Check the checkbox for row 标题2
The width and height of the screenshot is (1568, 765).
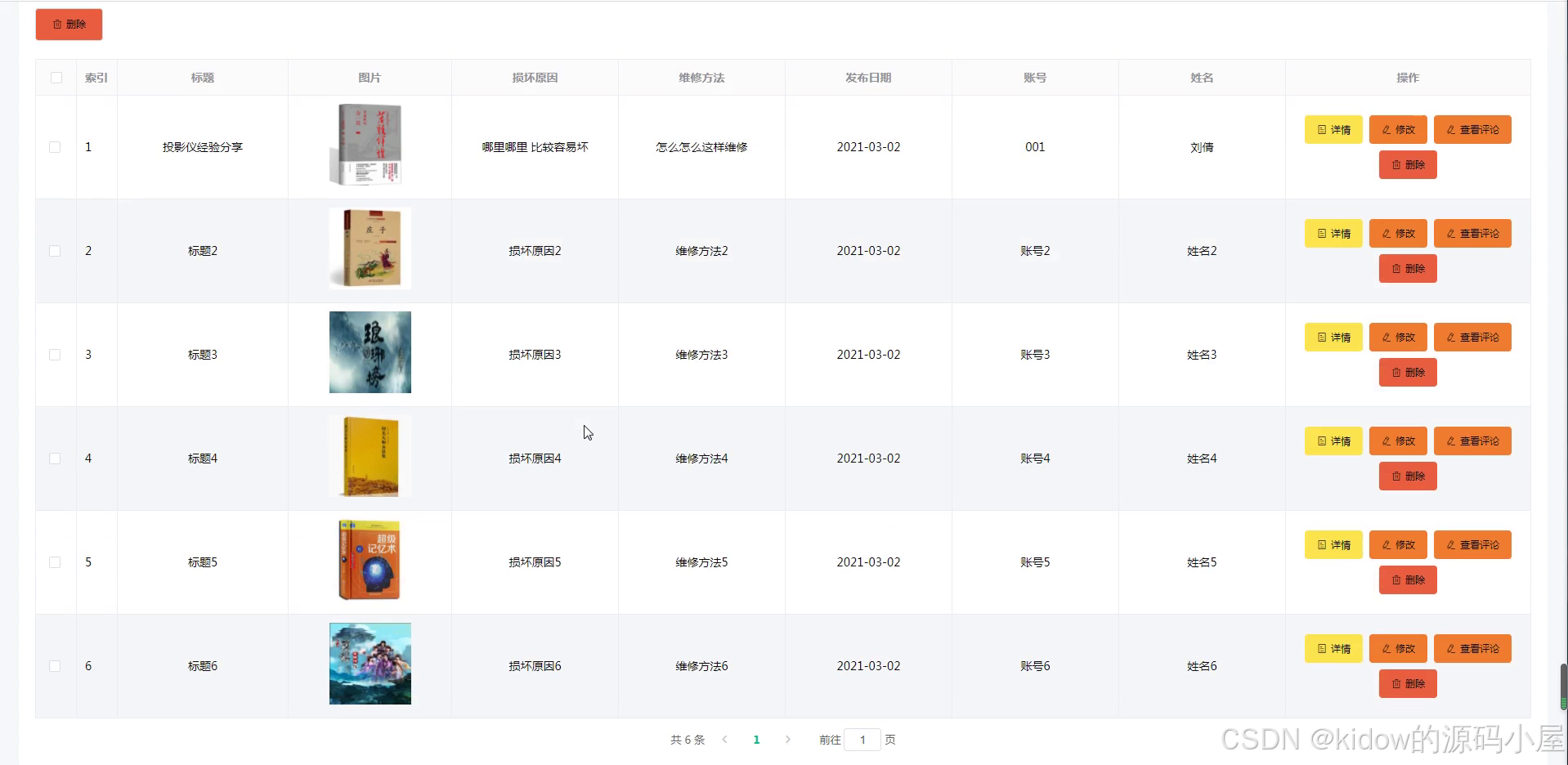click(x=55, y=251)
